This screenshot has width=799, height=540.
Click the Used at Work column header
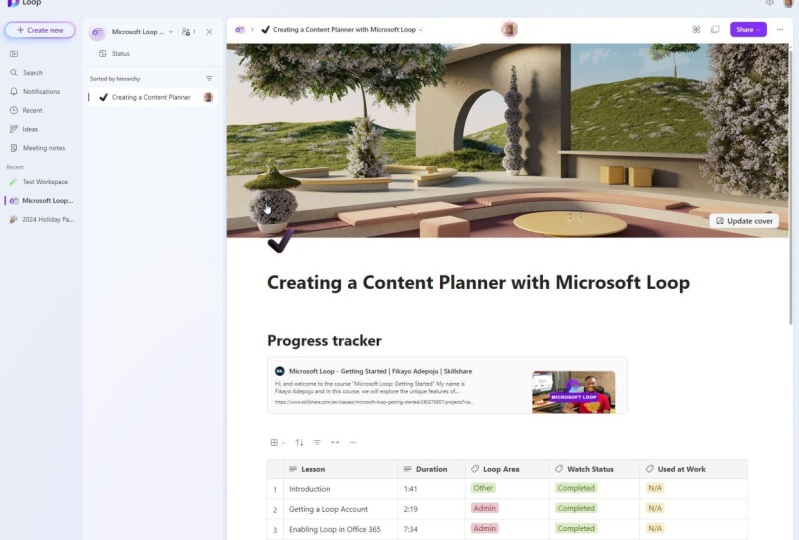tap(693, 469)
